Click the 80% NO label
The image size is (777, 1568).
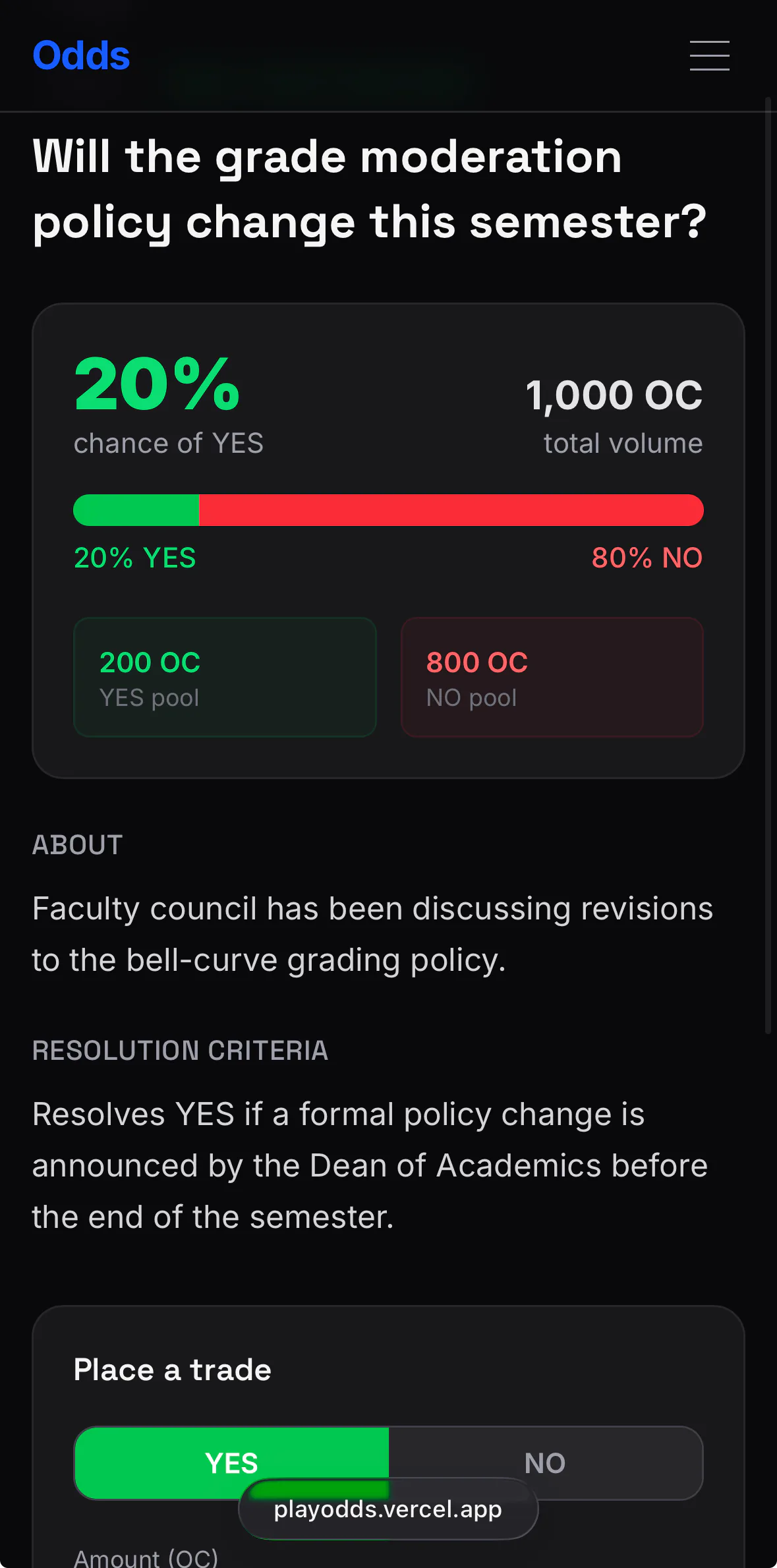(647, 558)
